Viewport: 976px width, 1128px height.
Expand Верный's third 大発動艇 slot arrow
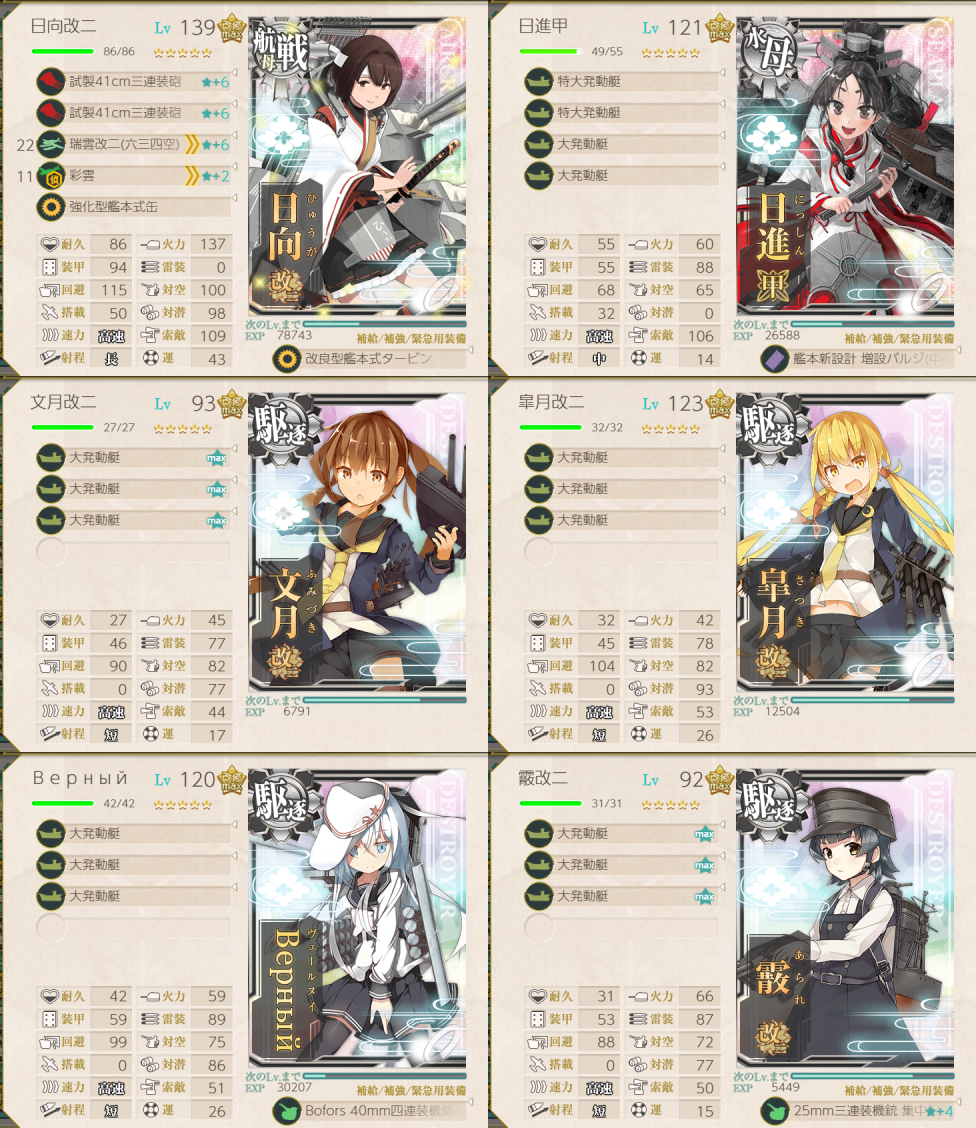coord(234,887)
